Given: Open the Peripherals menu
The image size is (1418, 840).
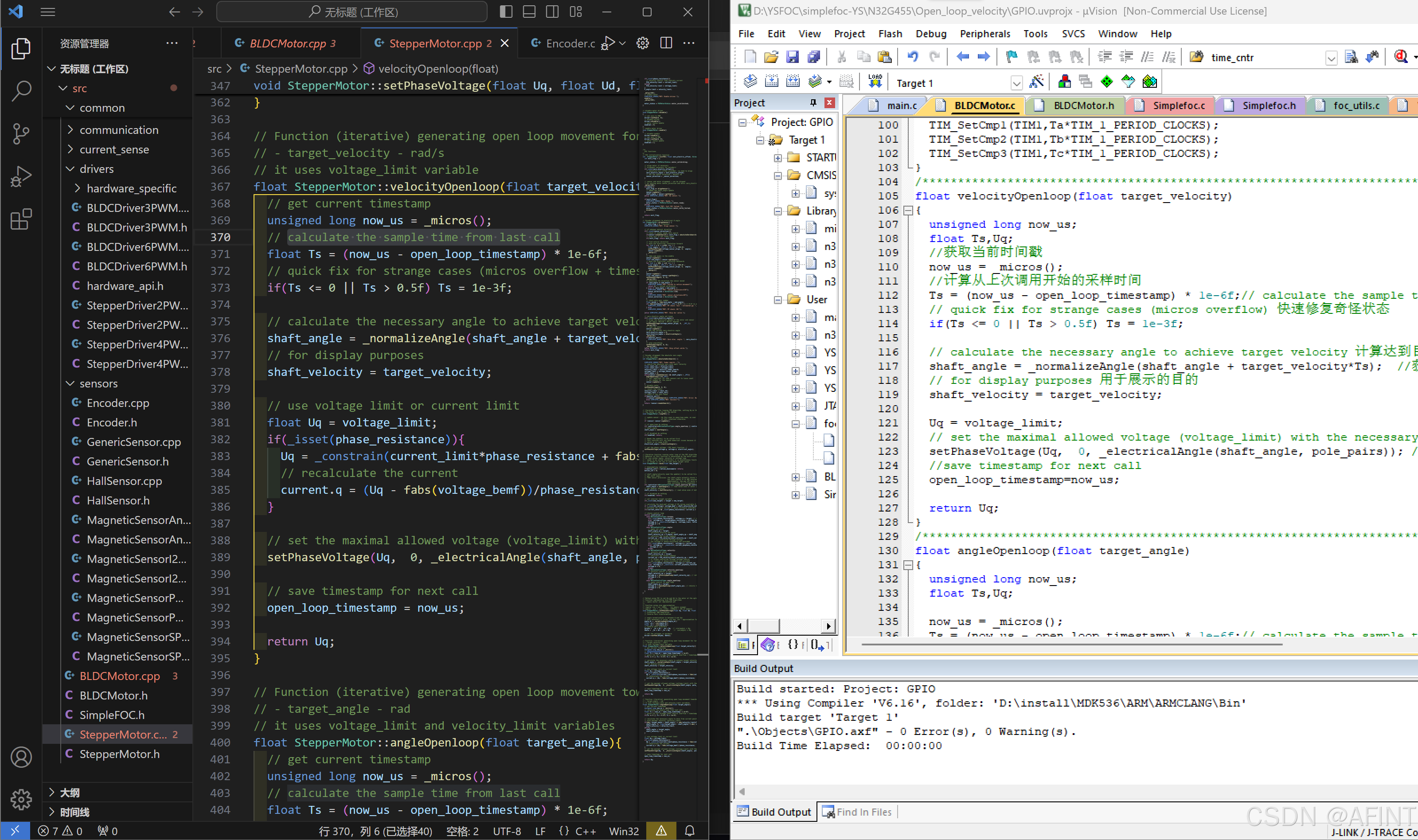Looking at the screenshot, I should point(984,34).
